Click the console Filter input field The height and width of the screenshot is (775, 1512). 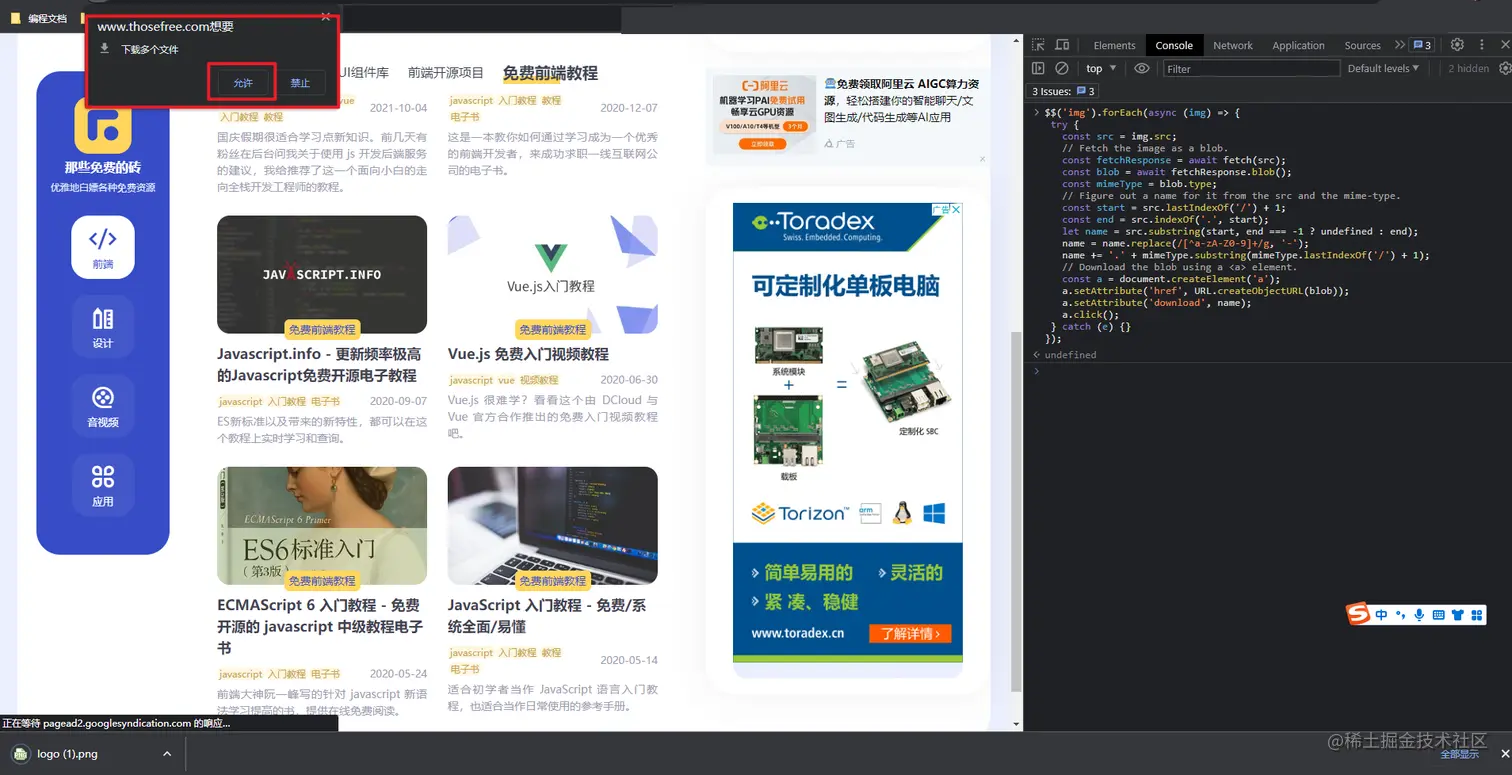(x=1251, y=68)
